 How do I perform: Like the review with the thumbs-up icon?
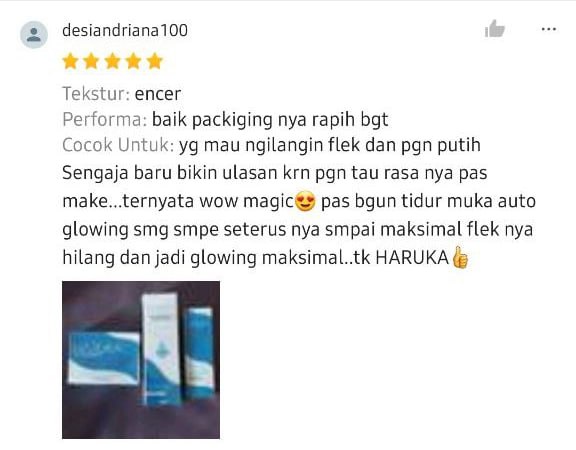495,29
